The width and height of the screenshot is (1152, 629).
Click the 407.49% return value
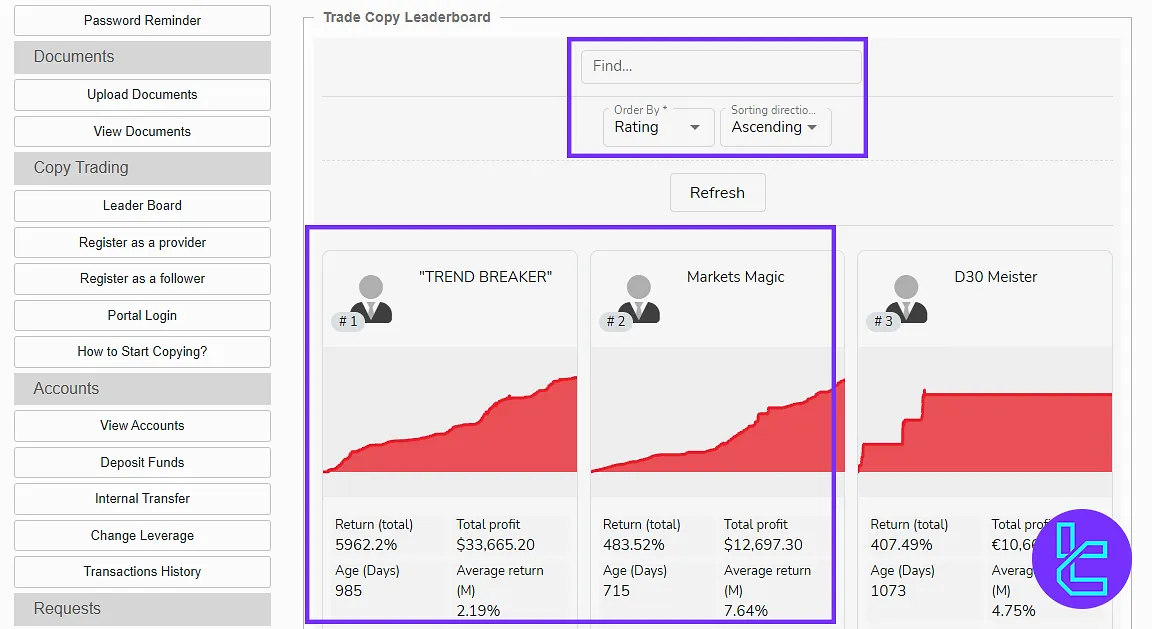coord(901,544)
